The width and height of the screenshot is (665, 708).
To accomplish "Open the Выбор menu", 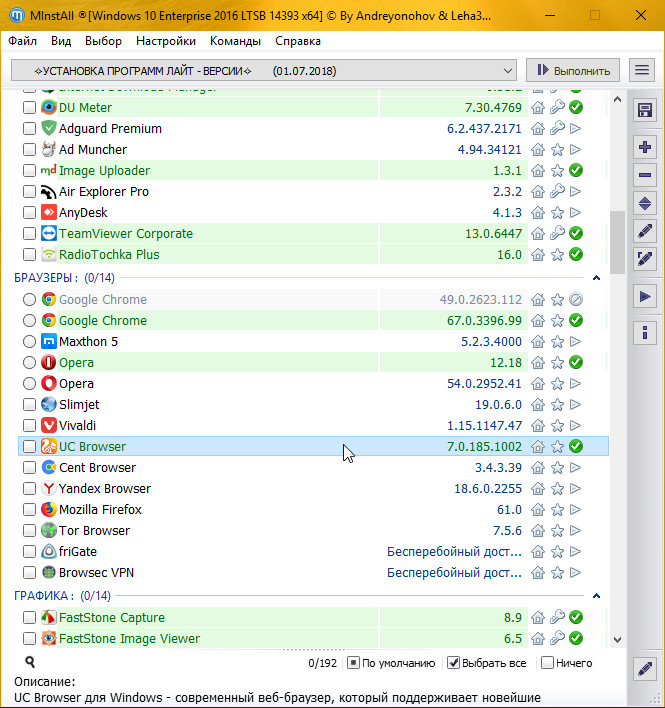I will (x=103, y=41).
